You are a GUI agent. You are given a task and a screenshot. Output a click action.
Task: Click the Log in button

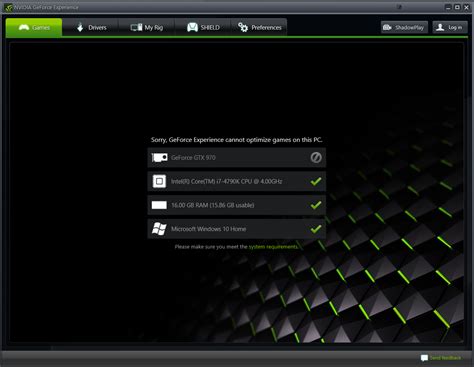(x=450, y=27)
